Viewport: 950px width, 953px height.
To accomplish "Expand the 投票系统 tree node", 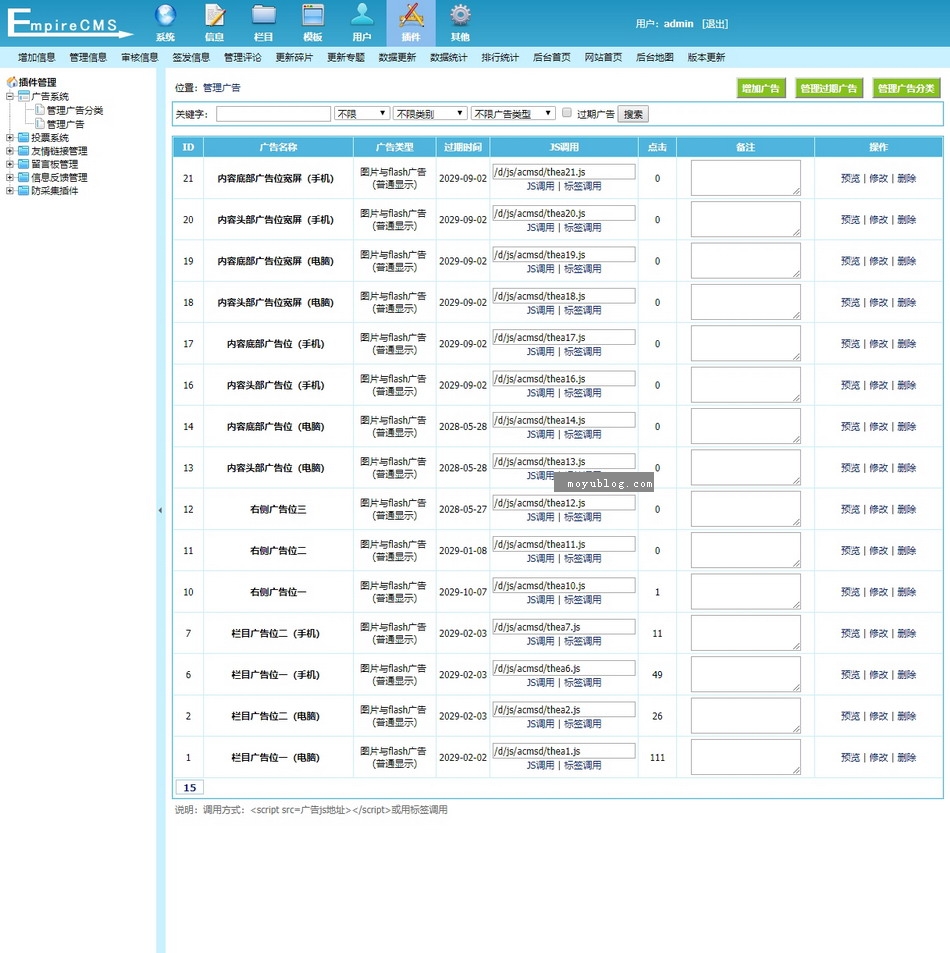I will (x=10, y=137).
